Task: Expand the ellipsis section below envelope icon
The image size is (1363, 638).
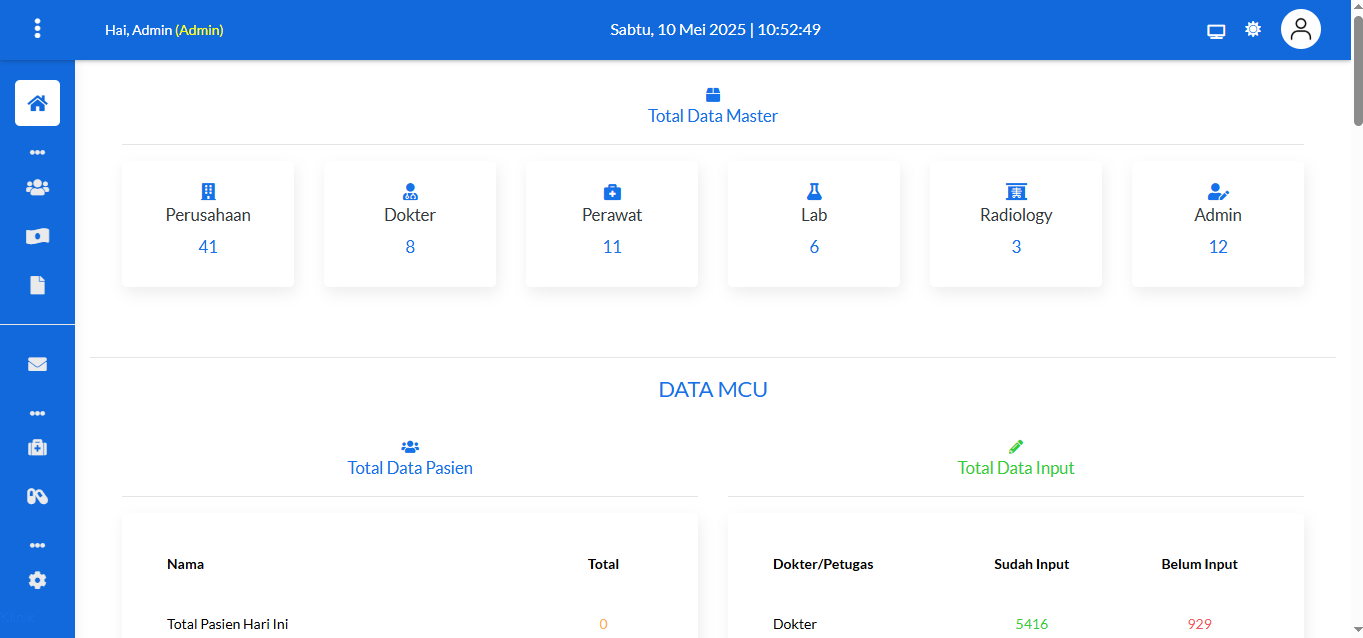Action: (x=37, y=413)
